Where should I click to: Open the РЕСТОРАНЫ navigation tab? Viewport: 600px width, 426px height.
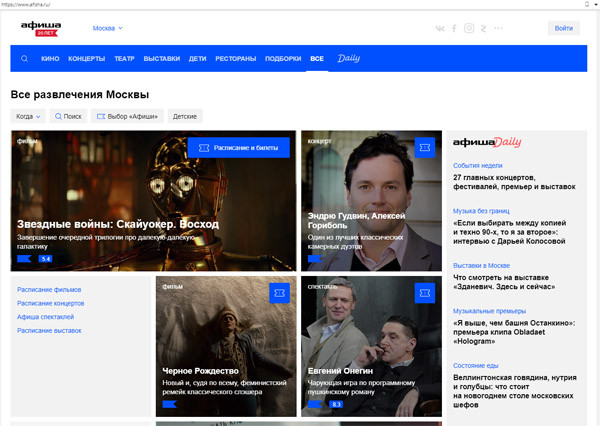[x=233, y=59]
